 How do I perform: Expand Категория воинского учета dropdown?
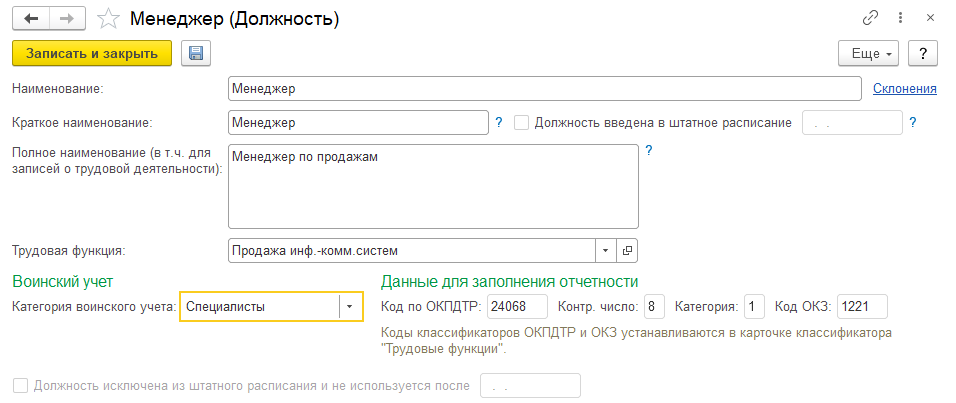pos(350,307)
